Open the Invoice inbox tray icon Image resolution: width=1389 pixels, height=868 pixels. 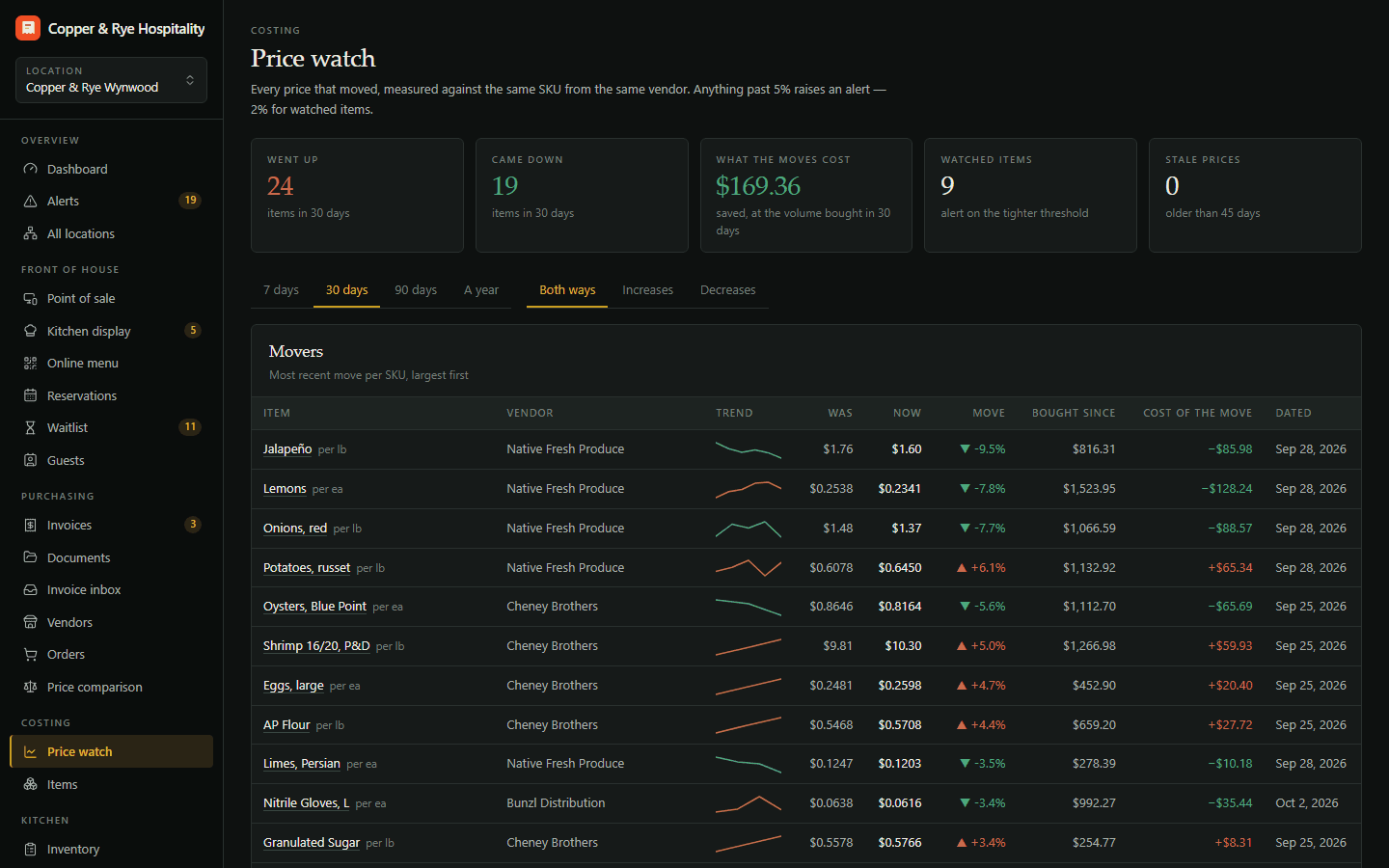(30, 589)
